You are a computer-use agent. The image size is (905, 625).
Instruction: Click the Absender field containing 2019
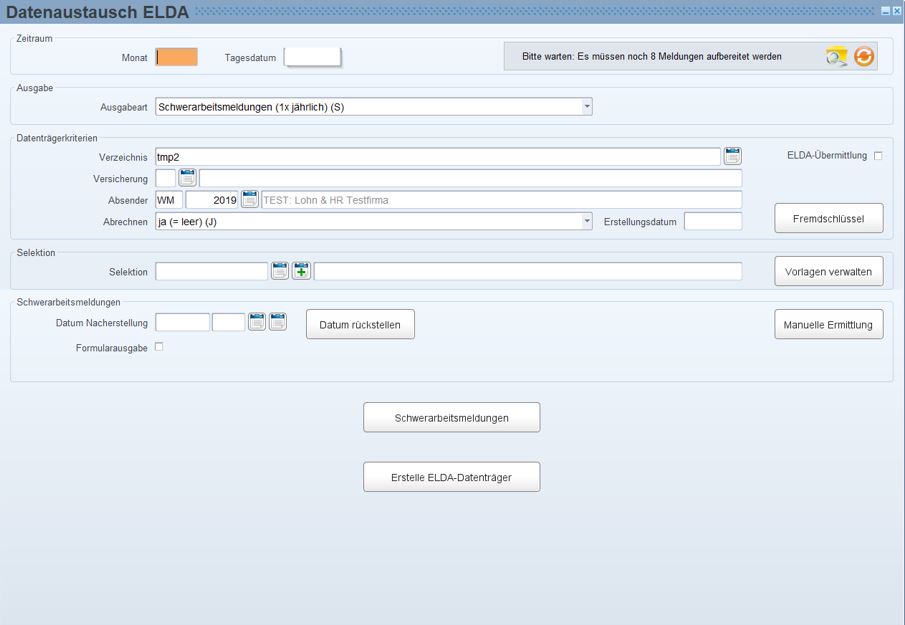pyautogui.click(x=212, y=200)
